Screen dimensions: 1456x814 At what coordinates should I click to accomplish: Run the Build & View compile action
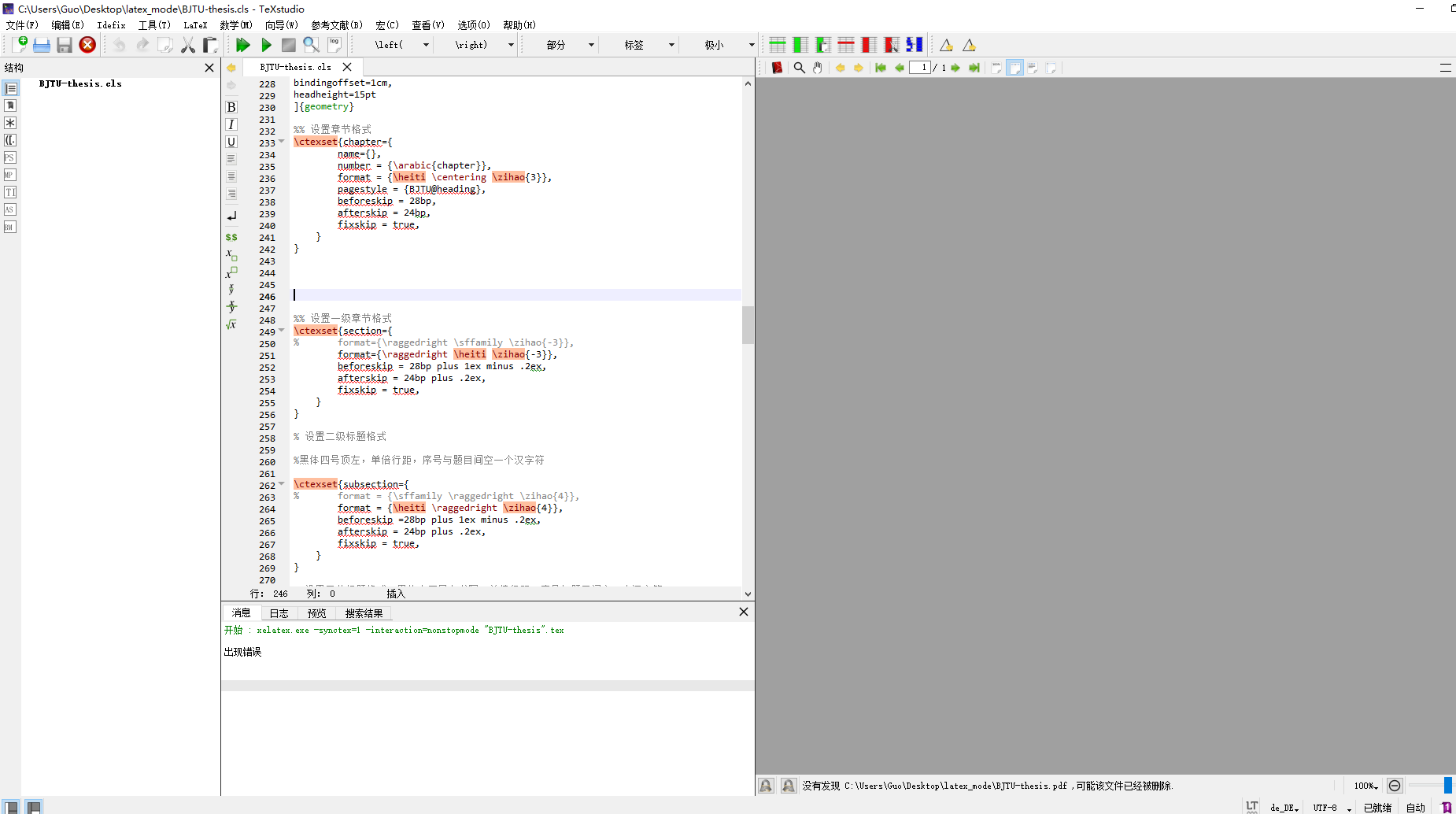coord(243,45)
